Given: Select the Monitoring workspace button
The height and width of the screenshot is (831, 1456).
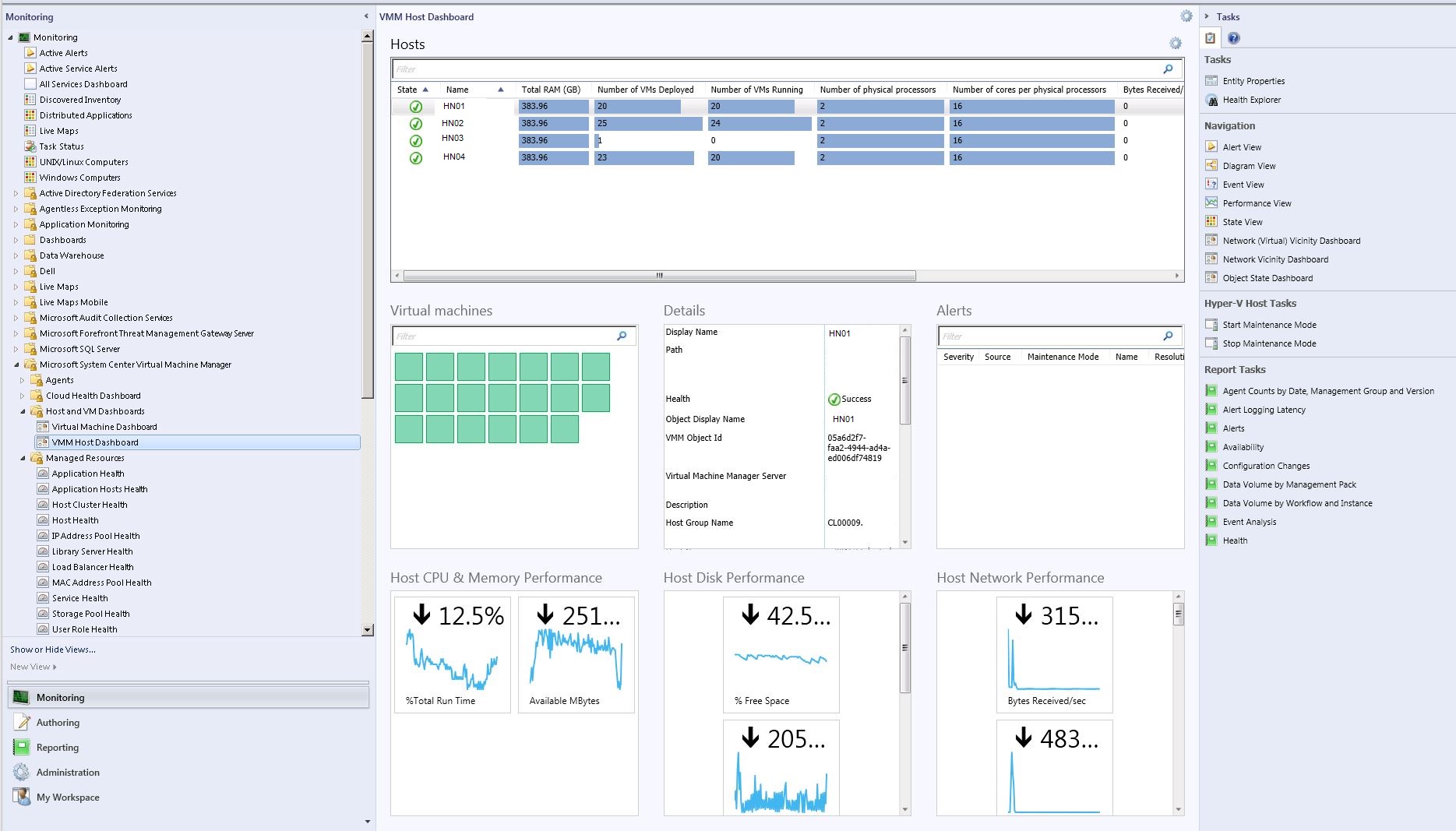Looking at the screenshot, I should click(189, 697).
